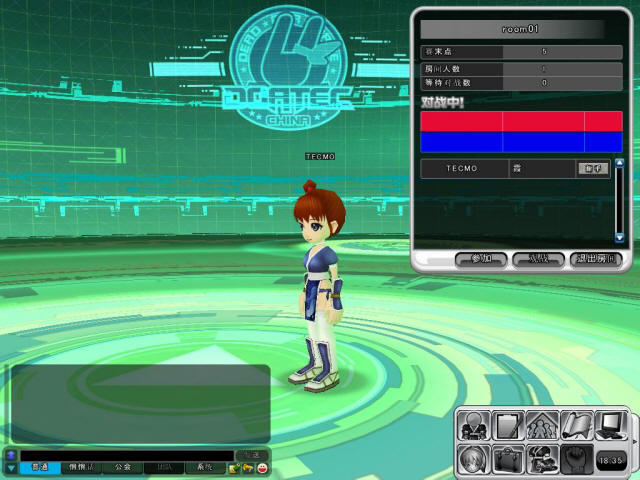This screenshot has height=480, width=640.
Task: Switch to the 公会 chat tab
Action: [122, 468]
